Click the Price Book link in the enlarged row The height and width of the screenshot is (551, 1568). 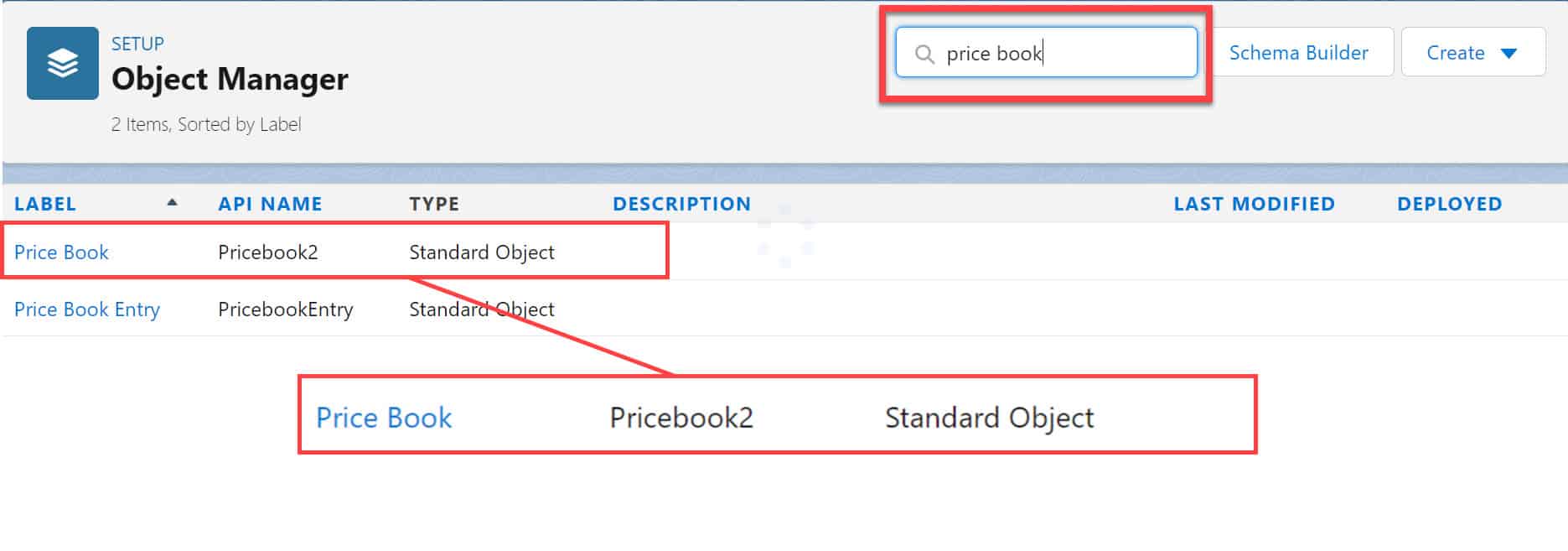pos(383,417)
